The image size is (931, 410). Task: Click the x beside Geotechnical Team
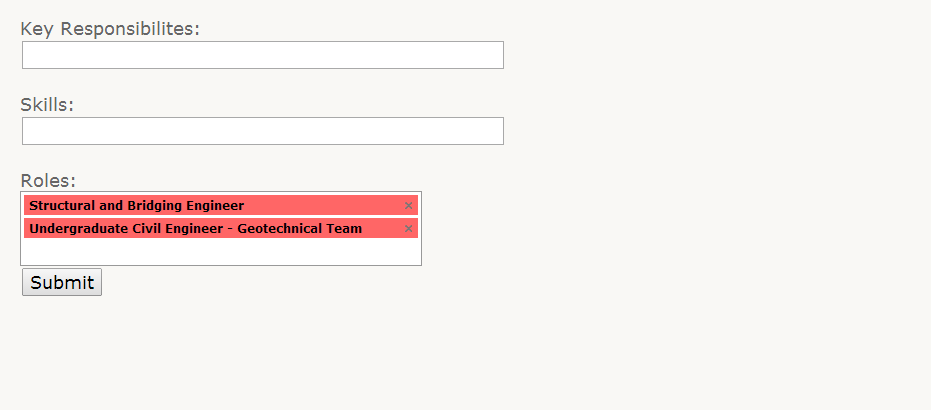tap(408, 229)
